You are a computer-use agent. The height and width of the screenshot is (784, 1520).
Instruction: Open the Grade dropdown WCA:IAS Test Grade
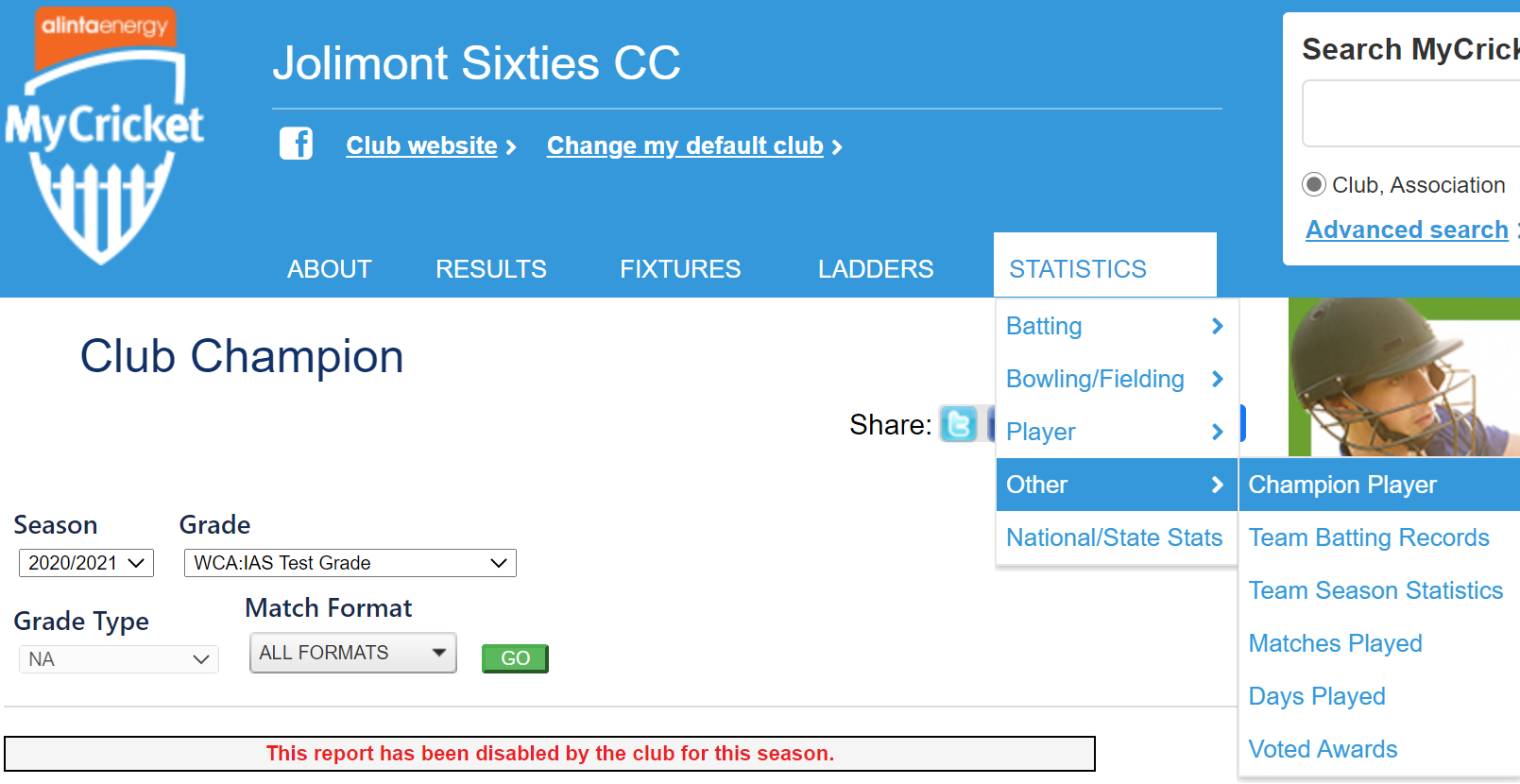point(350,563)
